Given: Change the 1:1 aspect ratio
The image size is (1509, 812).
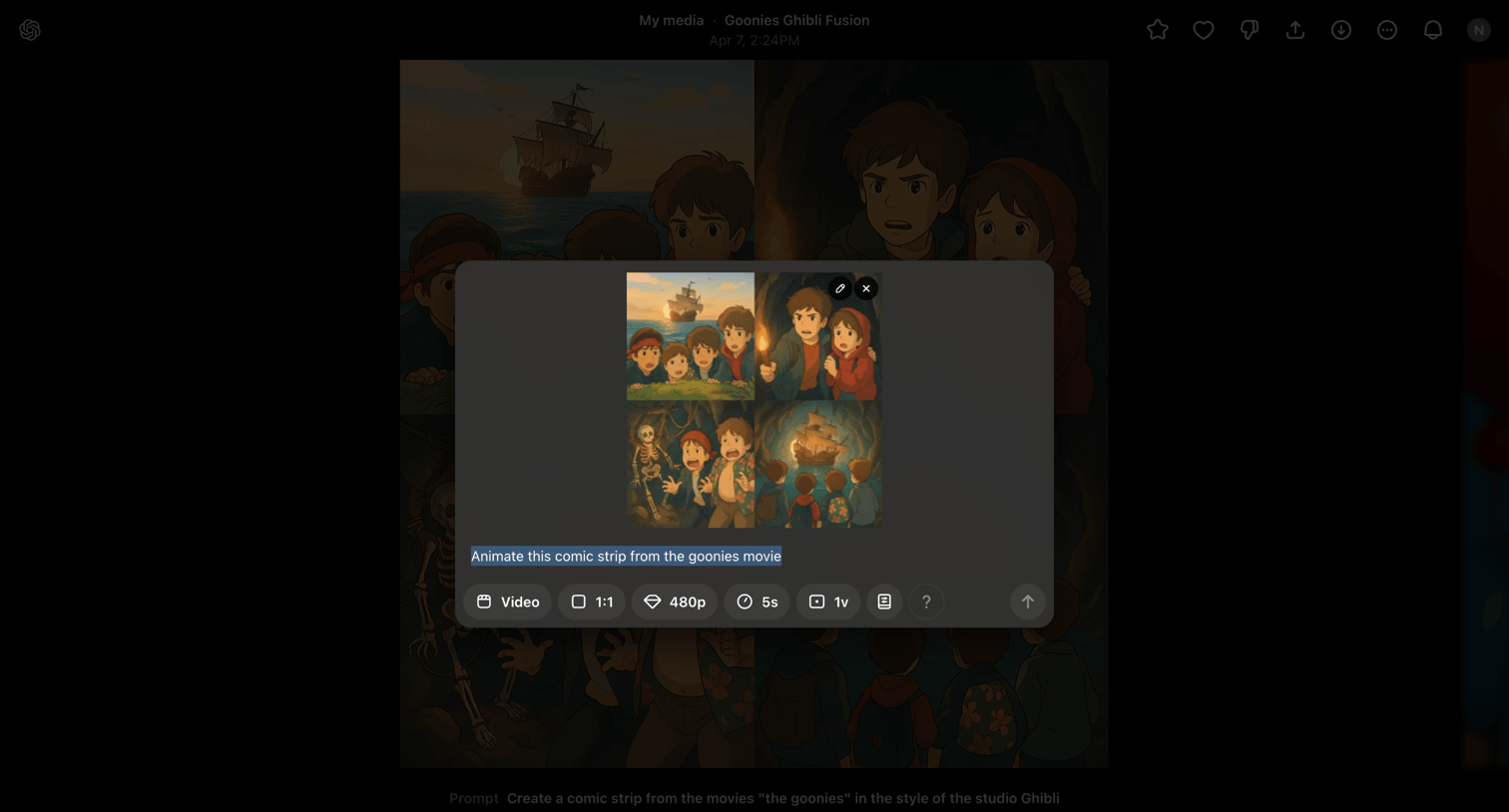Looking at the screenshot, I should pyautogui.click(x=592, y=602).
